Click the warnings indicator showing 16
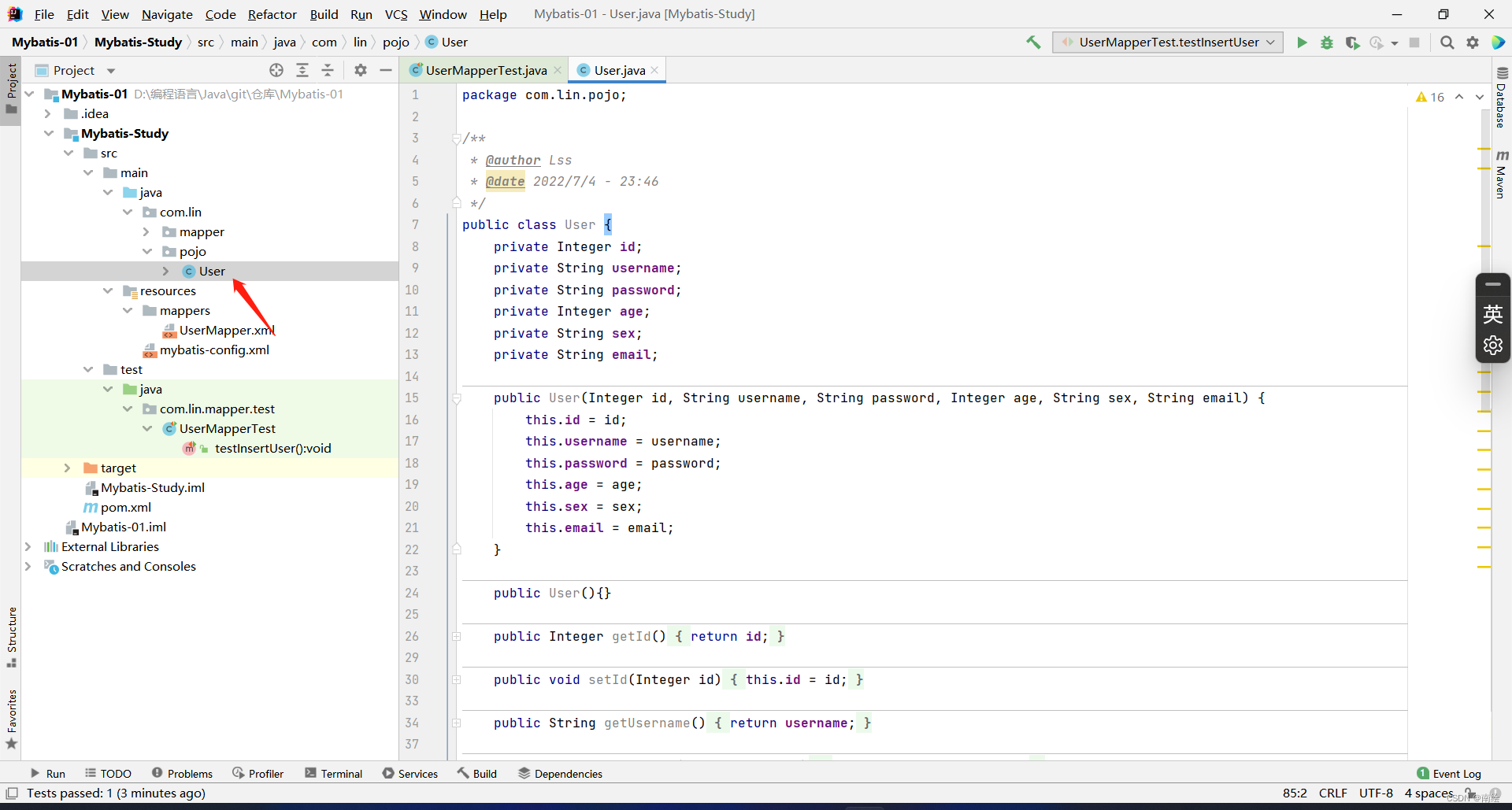Viewport: 1512px width, 810px height. (x=1430, y=97)
